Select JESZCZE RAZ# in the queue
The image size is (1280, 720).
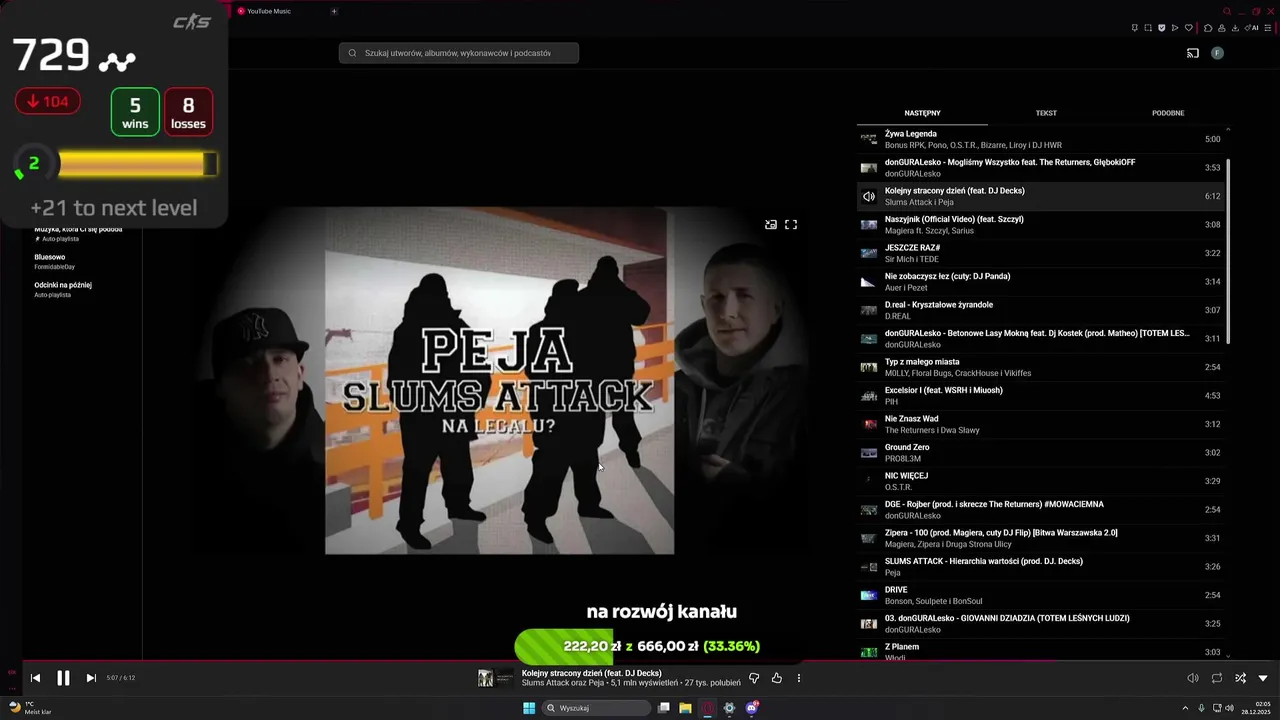[x=1040, y=253]
